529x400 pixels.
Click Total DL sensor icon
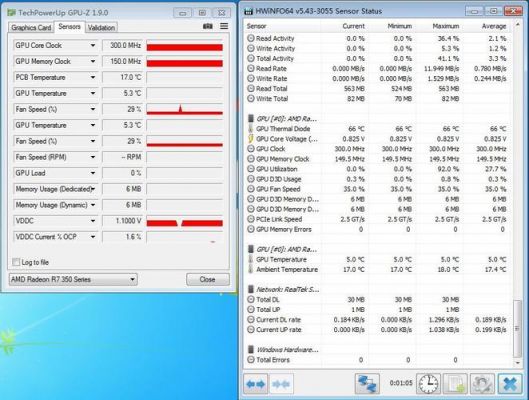click(x=251, y=299)
